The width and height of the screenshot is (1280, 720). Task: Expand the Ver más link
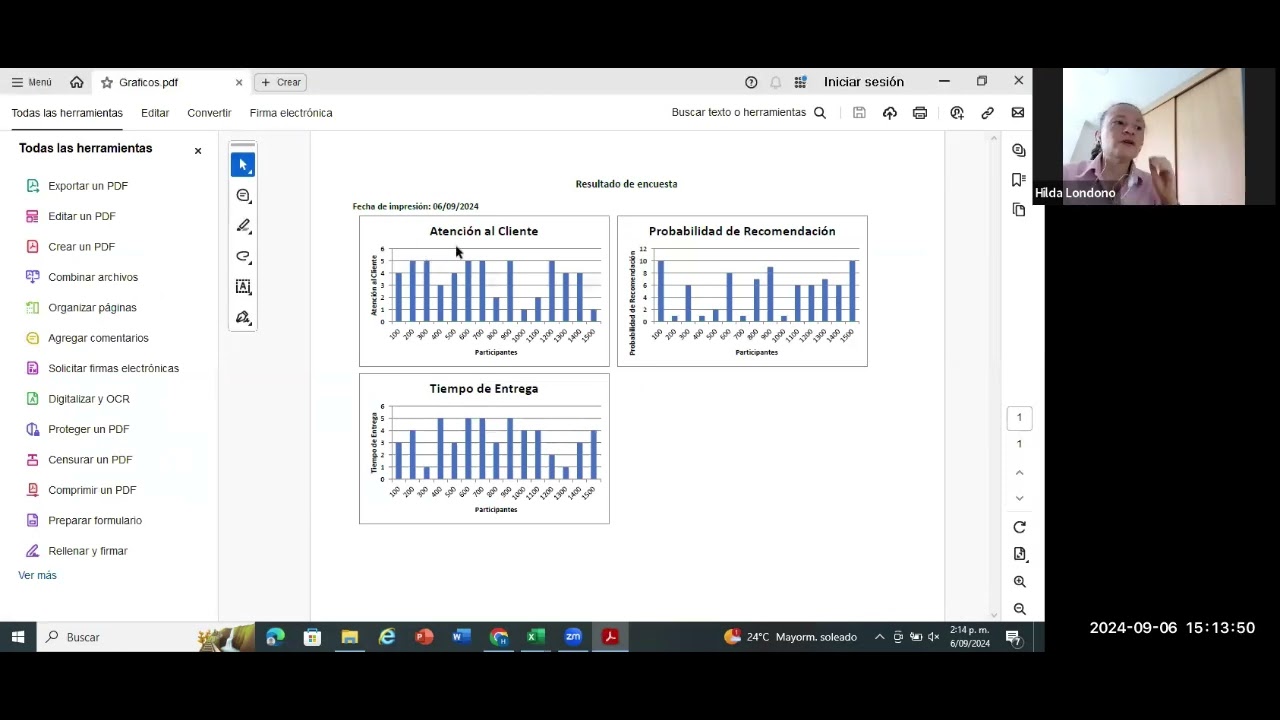37,575
